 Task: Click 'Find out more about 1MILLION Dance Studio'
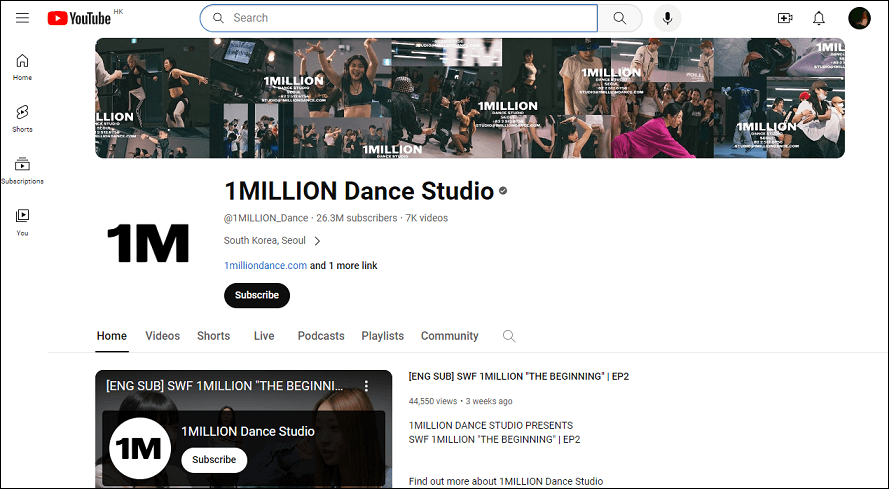coord(506,482)
